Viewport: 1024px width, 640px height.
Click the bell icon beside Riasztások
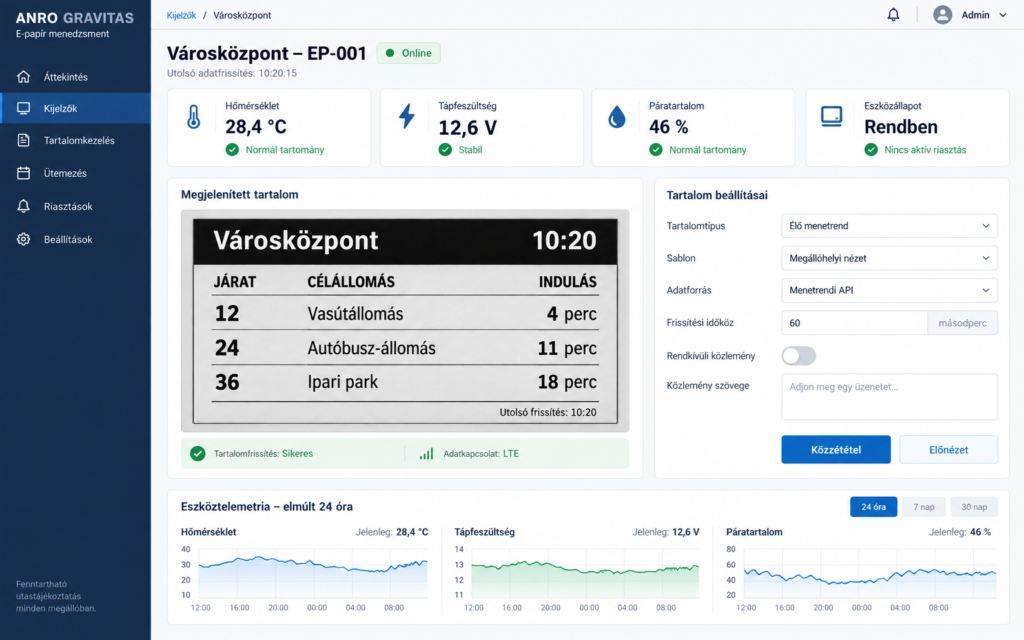[24, 206]
